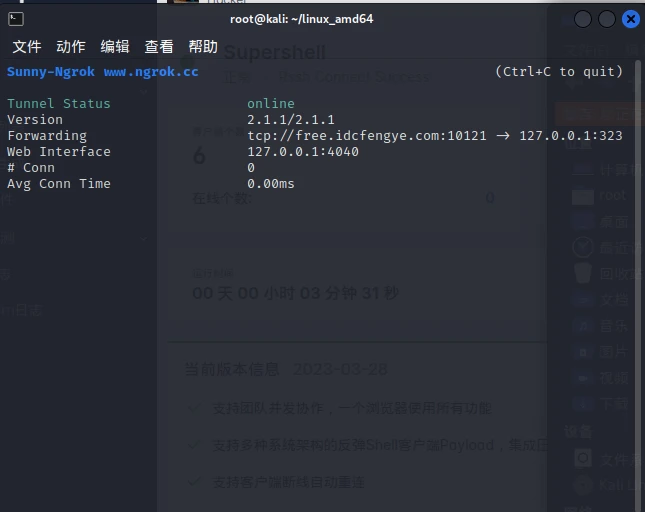Select the Avg Conn Time value 0.00ms
Image resolution: width=645 pixels, height=512 pixels.
click(x=271, y=183)
